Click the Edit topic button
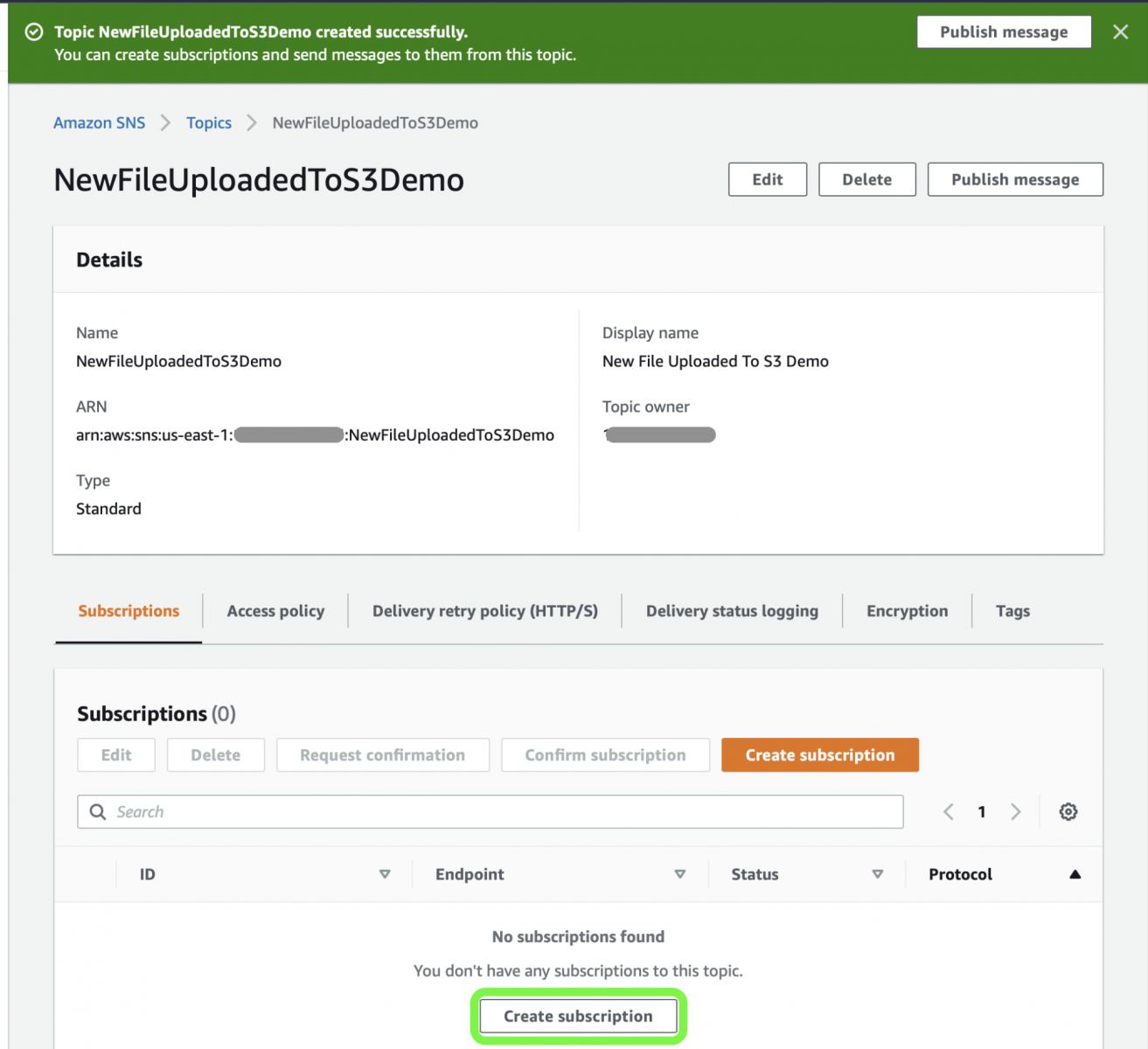Image resolution: width=1148 pixels, height=1049 pixels. (768, 179)
